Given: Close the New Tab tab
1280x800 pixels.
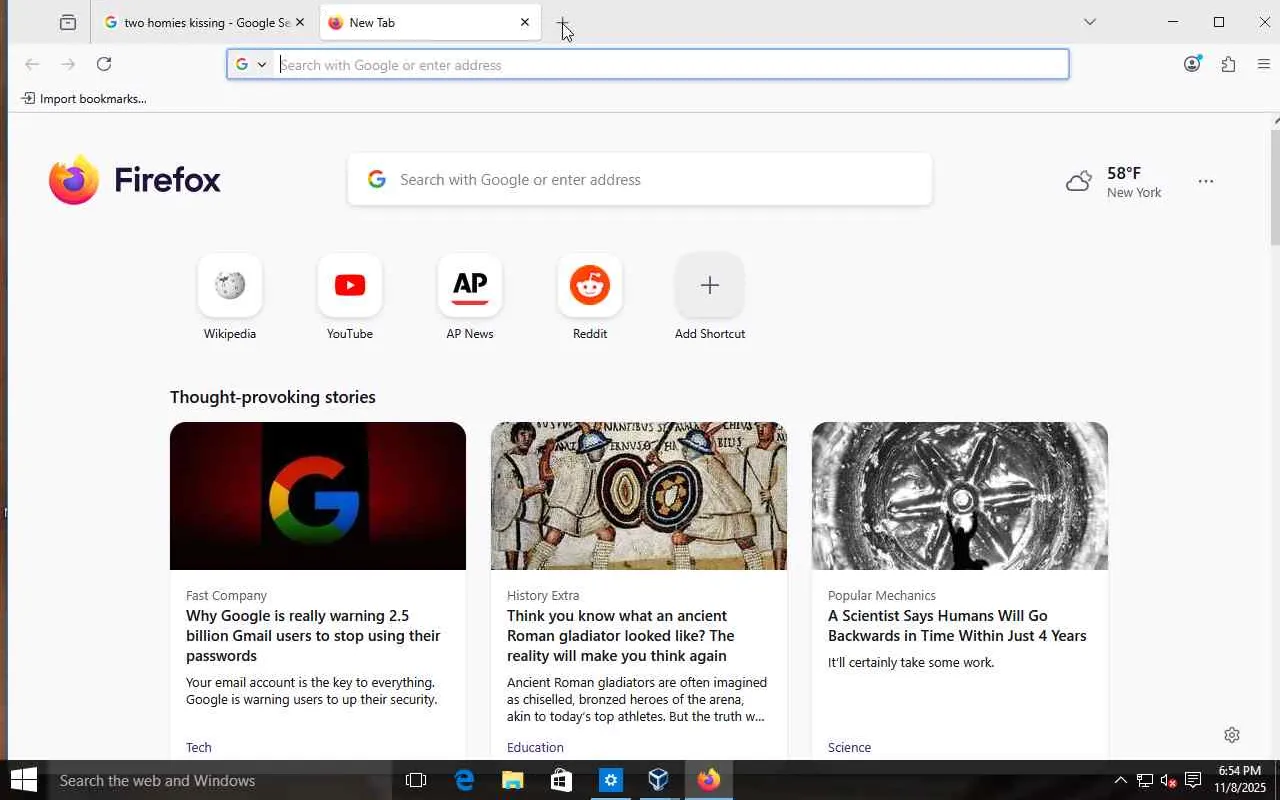Looking at the screenshot, I should click(x=524, y=22).
